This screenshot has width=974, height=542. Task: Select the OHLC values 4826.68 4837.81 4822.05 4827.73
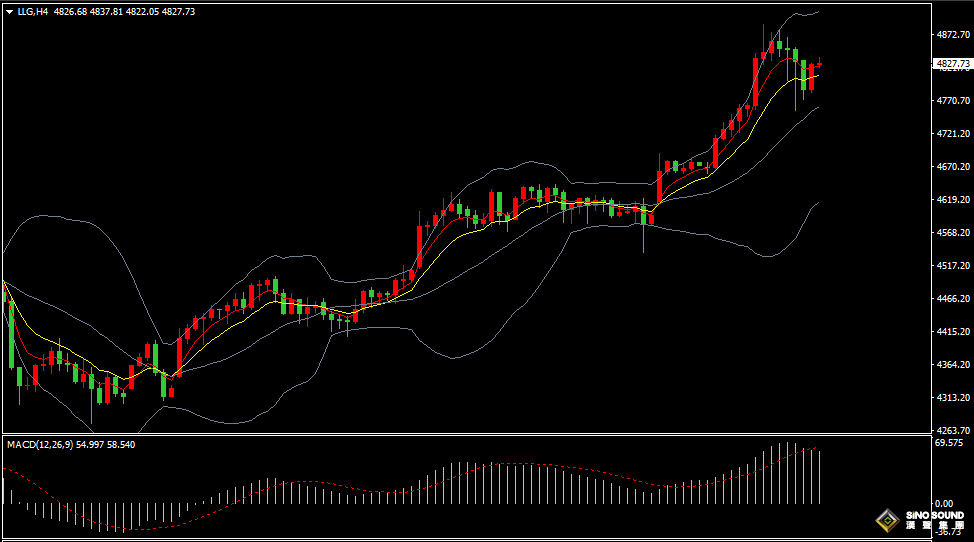124,12
